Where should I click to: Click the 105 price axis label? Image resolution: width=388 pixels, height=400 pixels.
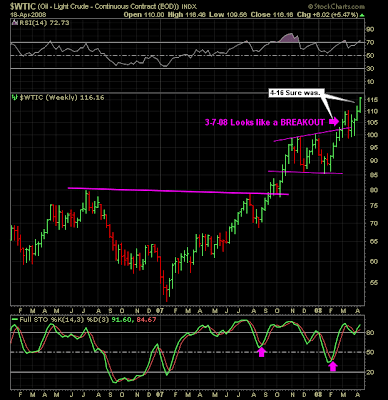point(372,123)
